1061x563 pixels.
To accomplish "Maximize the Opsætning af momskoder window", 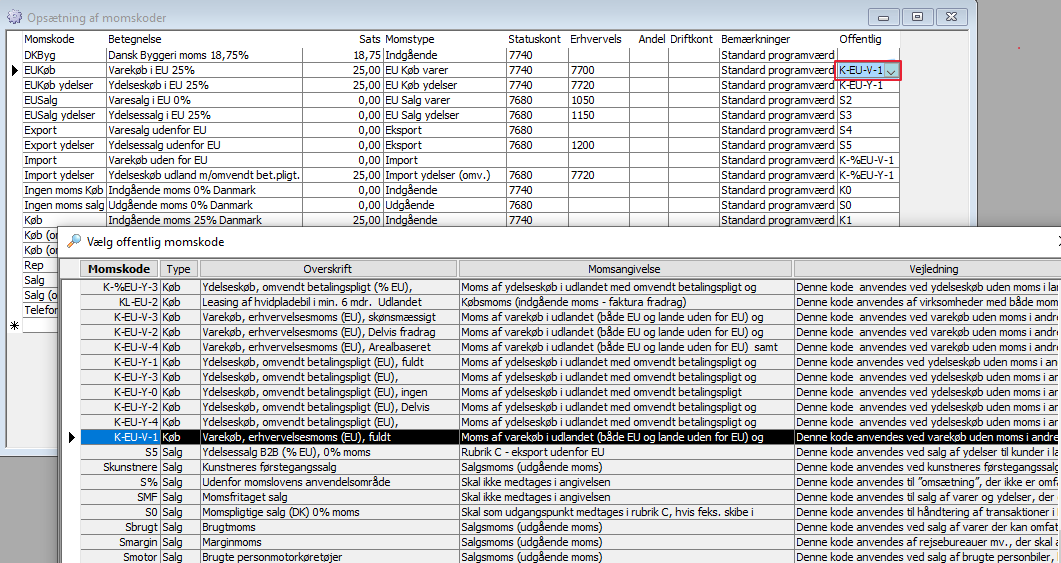I will coord(917,16).
